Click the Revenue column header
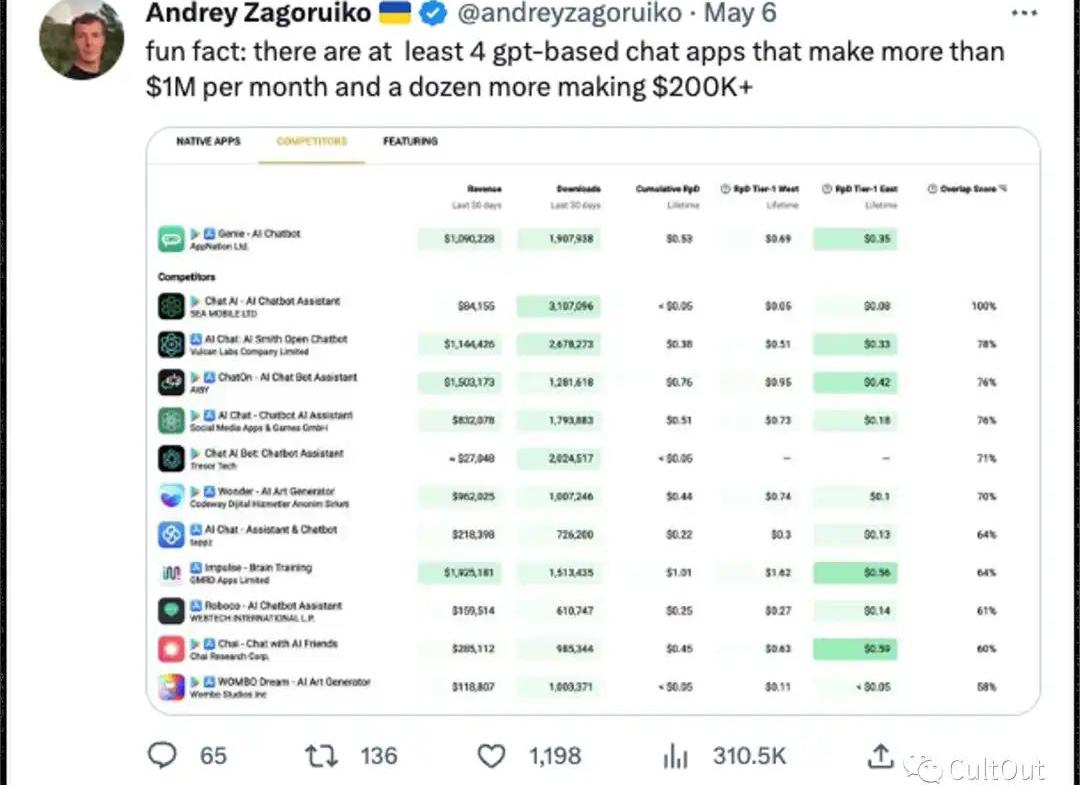 tap(484, 189)
